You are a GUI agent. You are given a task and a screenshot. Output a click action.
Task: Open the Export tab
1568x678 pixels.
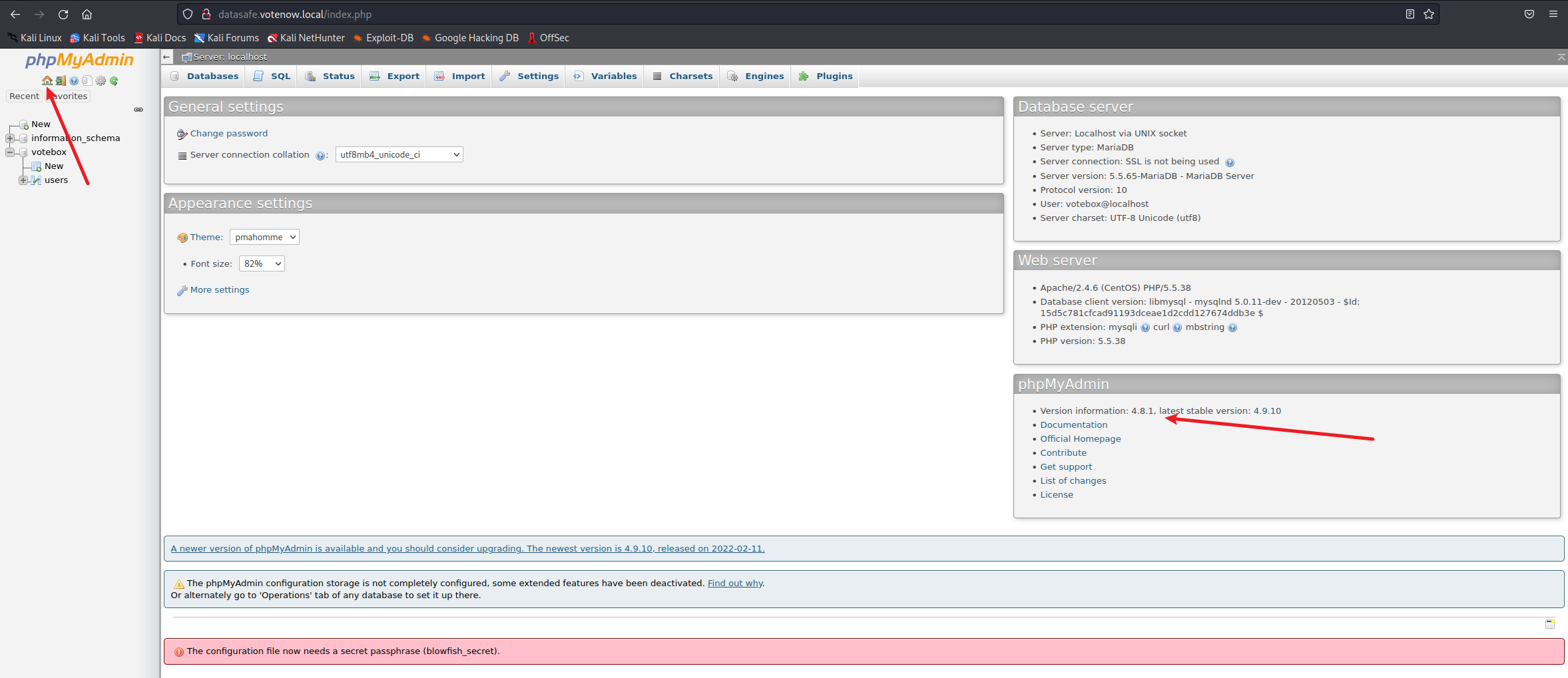coord(395,77)
